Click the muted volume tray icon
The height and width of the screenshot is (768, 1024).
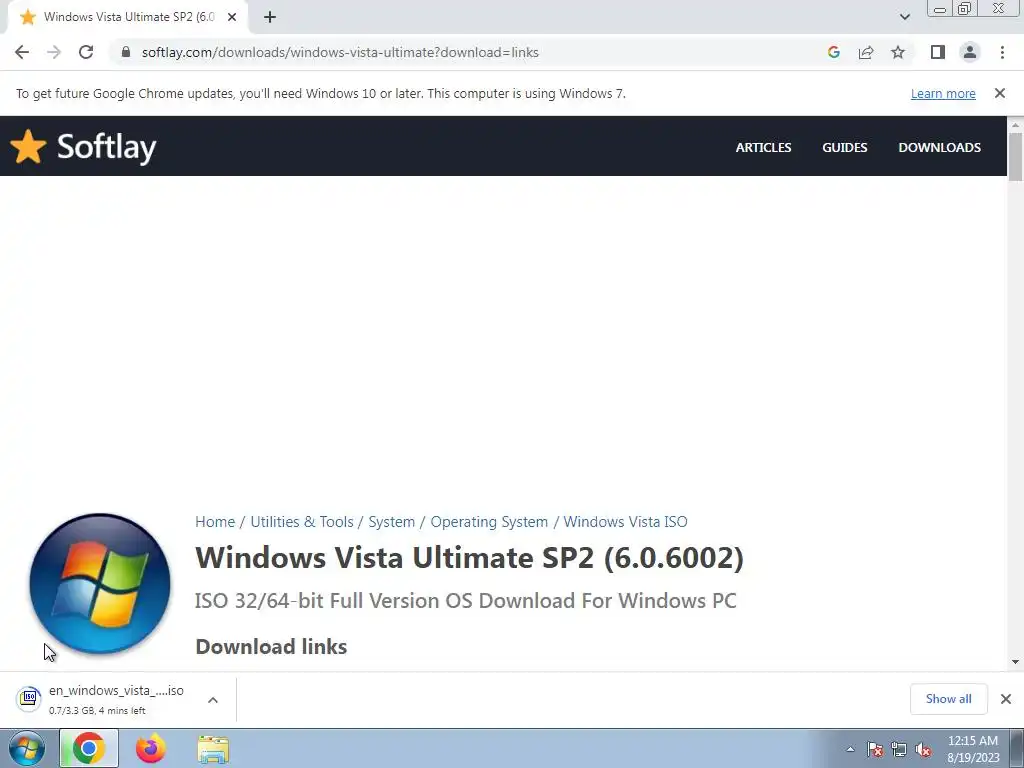click(923, 750)
